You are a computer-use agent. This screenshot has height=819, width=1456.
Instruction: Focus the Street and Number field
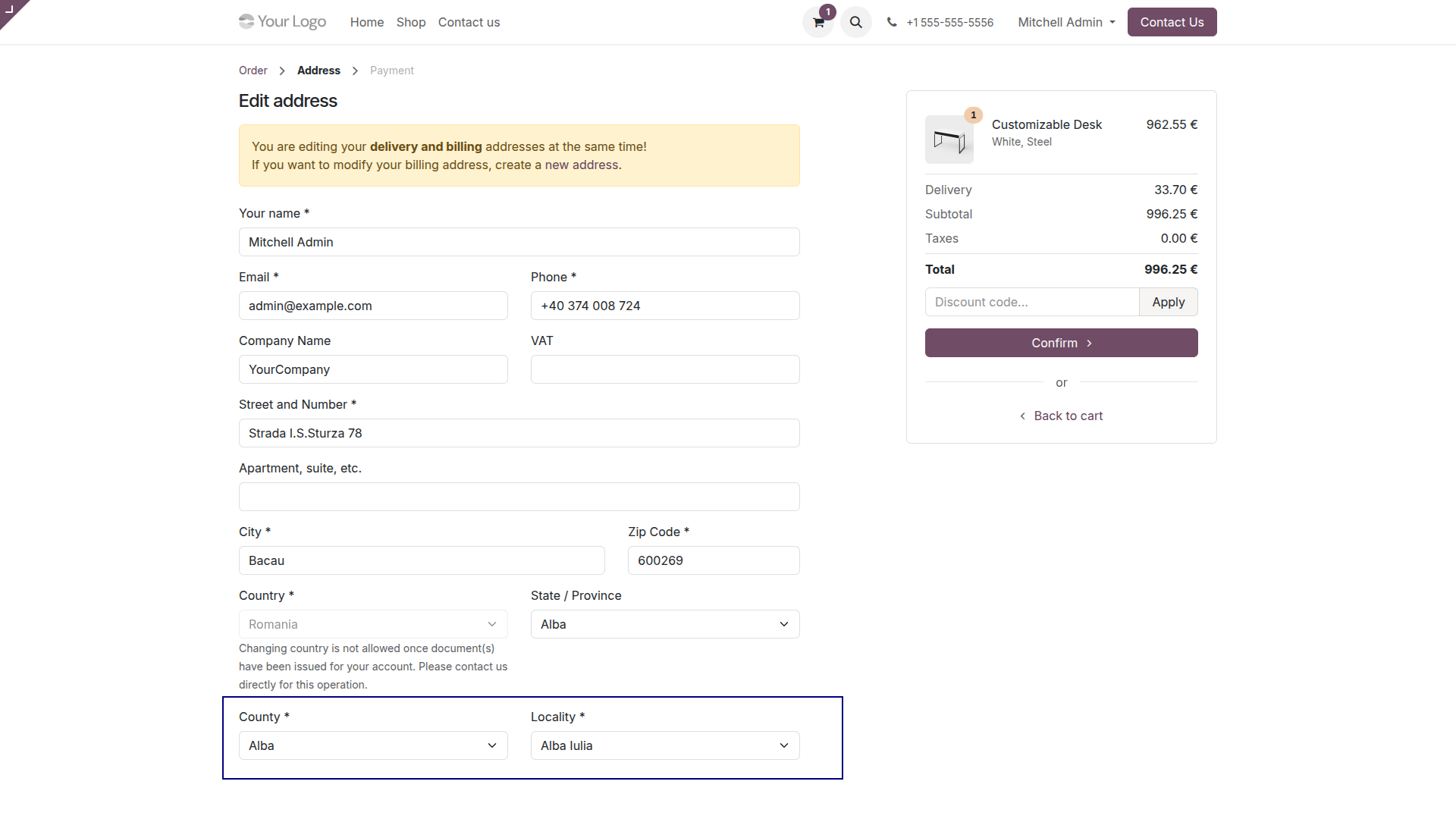519,433
